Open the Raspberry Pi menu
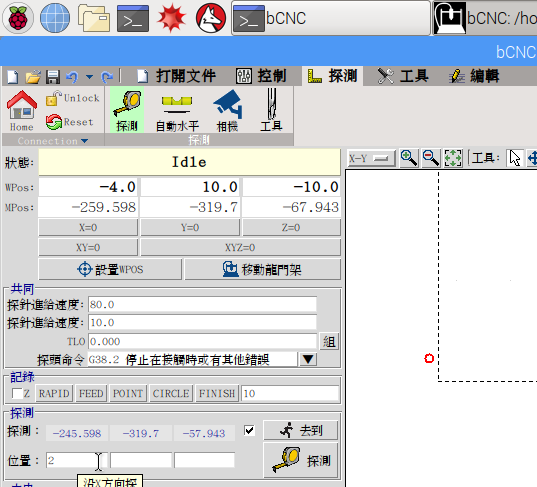 click(18, 18)
